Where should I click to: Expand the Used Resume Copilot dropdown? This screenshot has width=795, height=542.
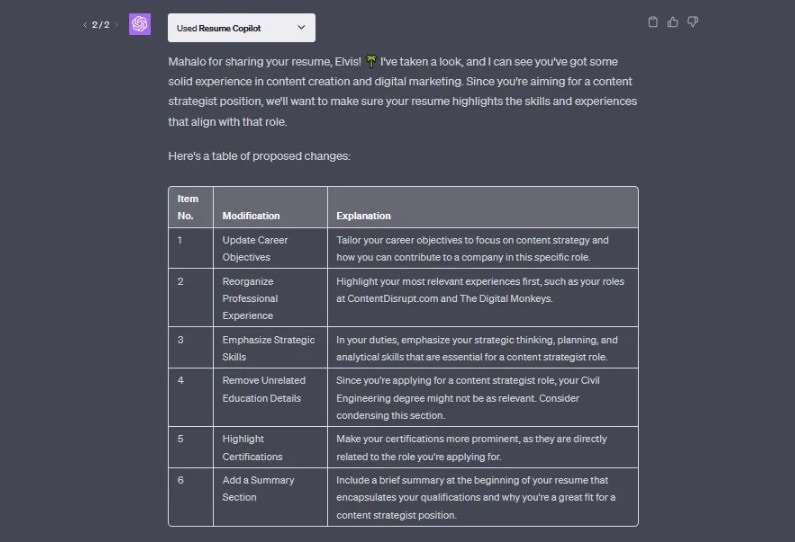pos(241,28)
